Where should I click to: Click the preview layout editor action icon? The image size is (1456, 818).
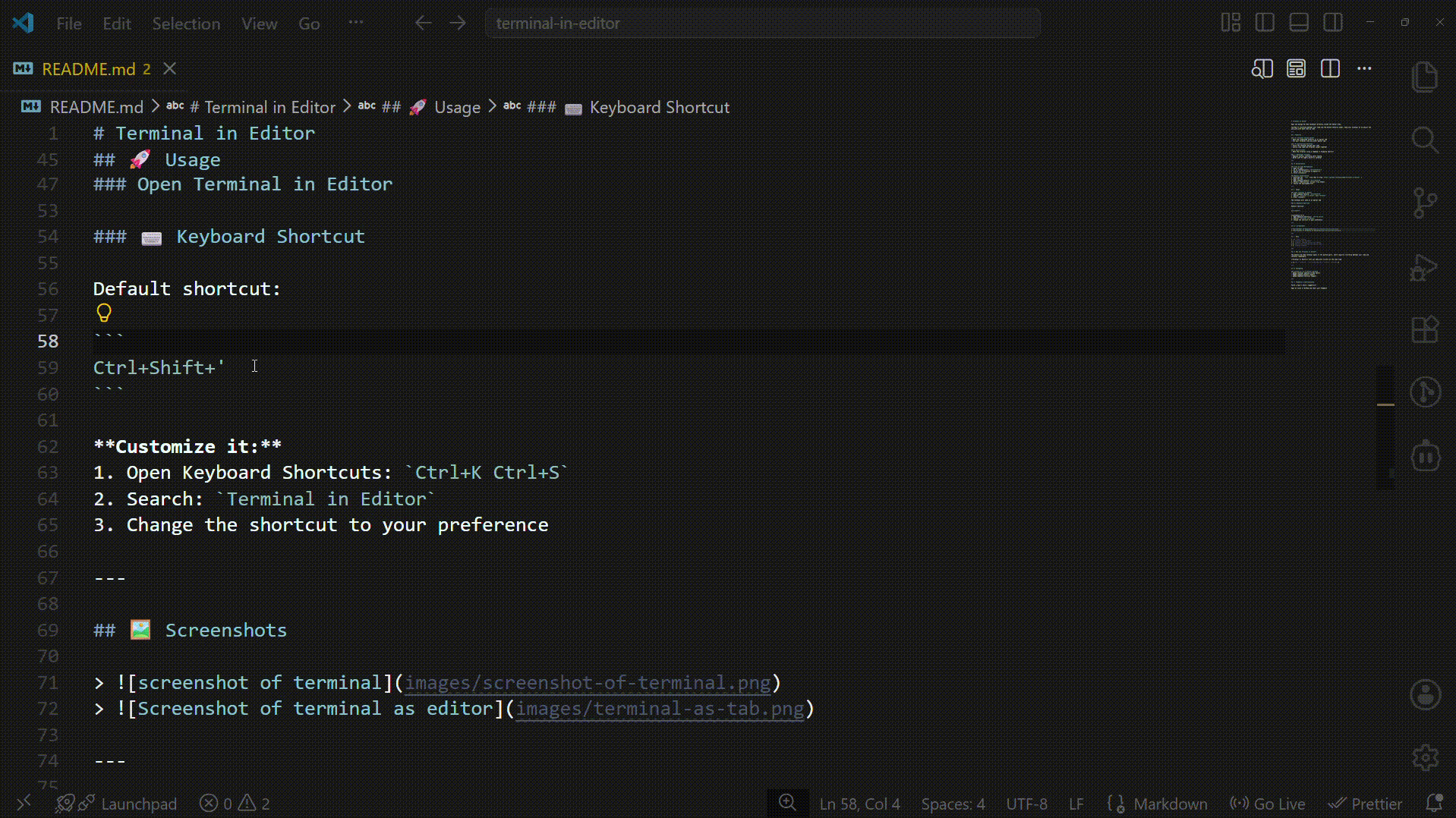pos(1296,69)
